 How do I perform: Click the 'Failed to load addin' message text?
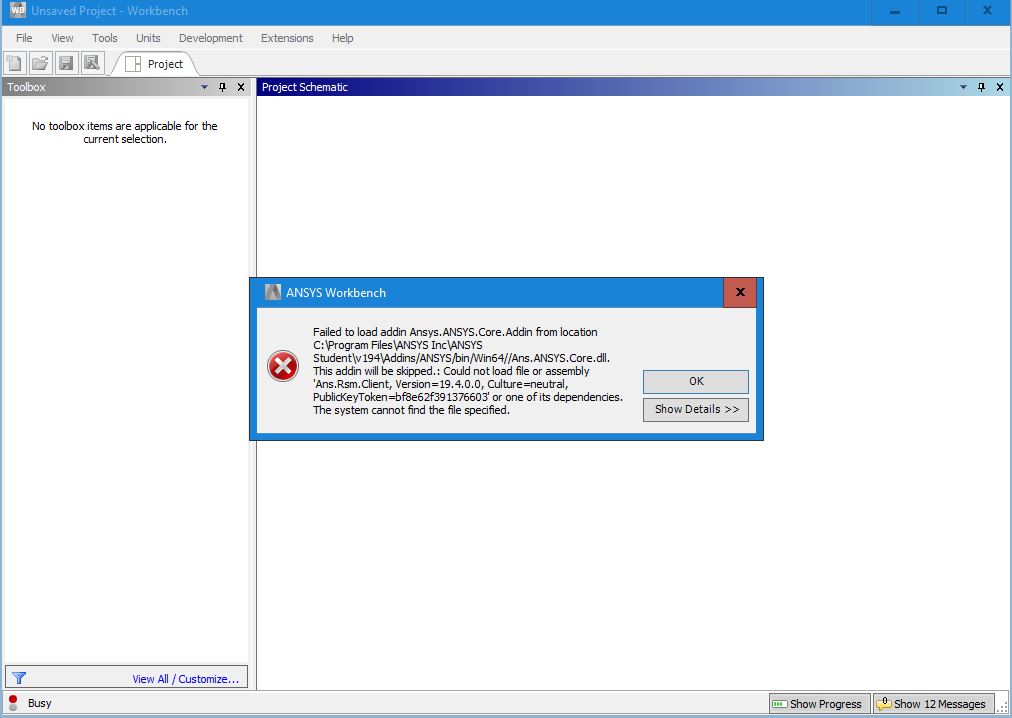point(467,371)
